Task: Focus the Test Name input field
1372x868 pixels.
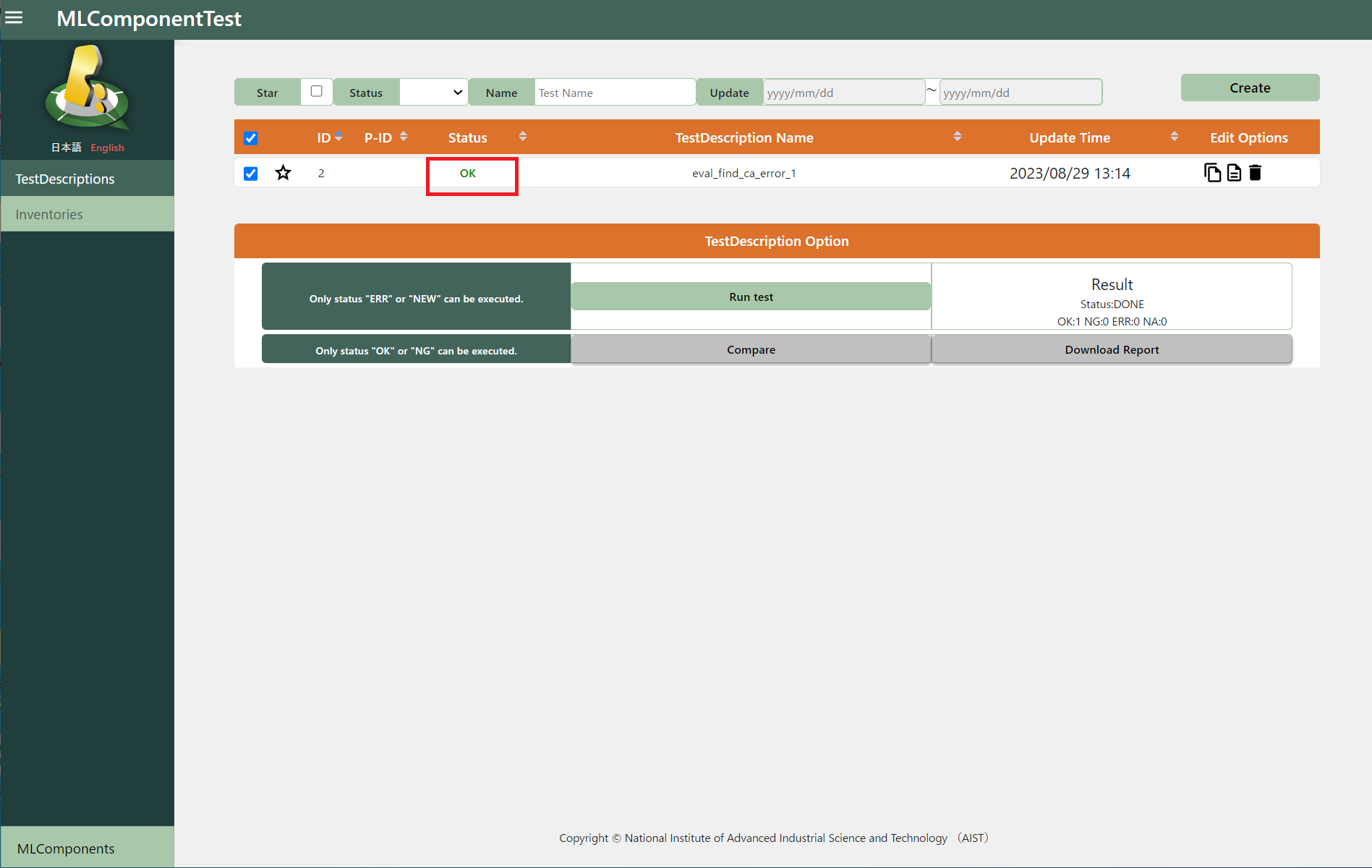Action: pyautogui.click(x=614, y=93)
